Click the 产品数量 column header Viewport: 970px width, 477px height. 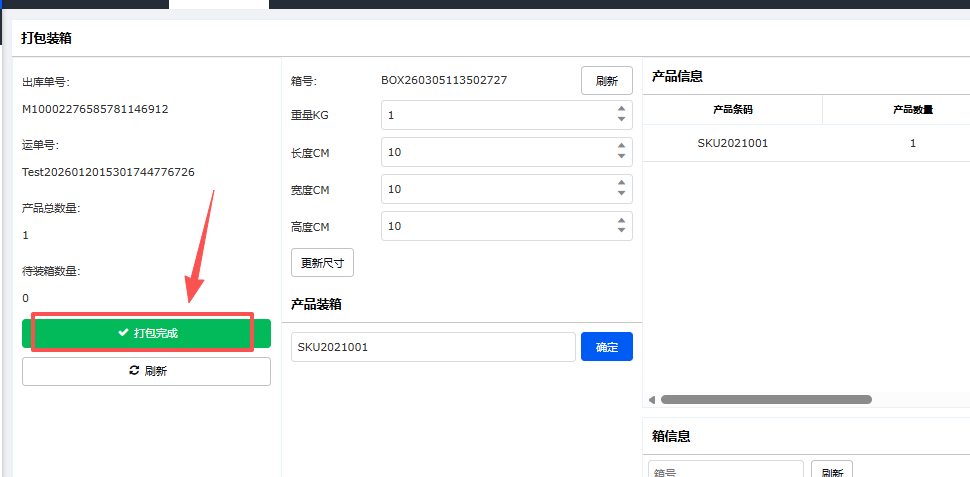point(912,109)
